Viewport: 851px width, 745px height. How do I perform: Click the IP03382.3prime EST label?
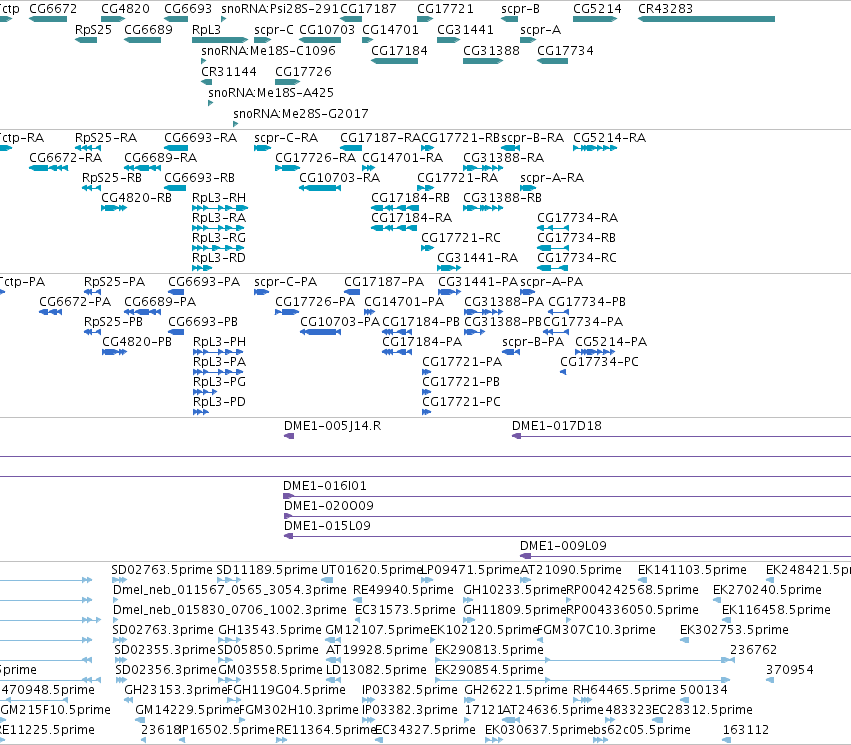410,709
